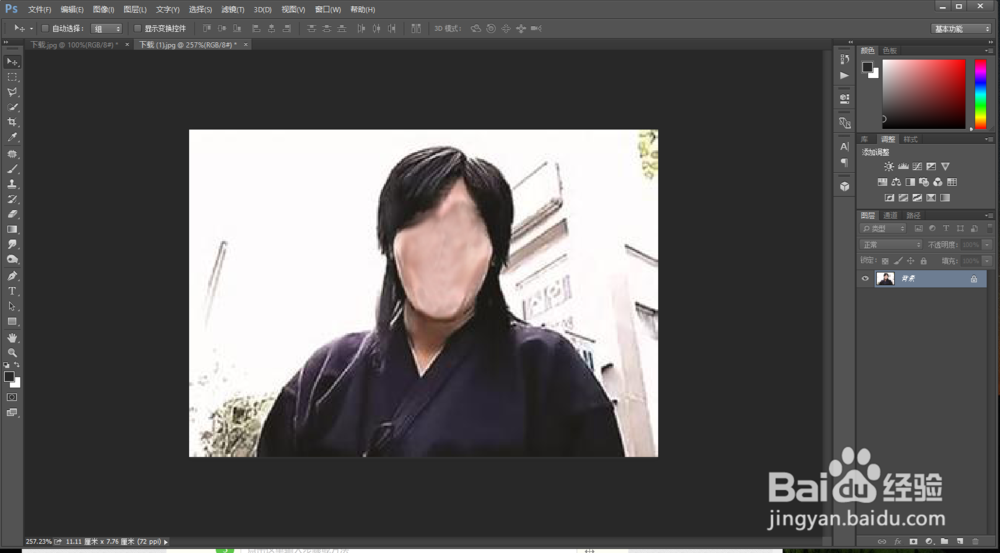This screenshot has width=1000, height=553.
Task: Open the Actions panel play icon
Action: [844, 75]
